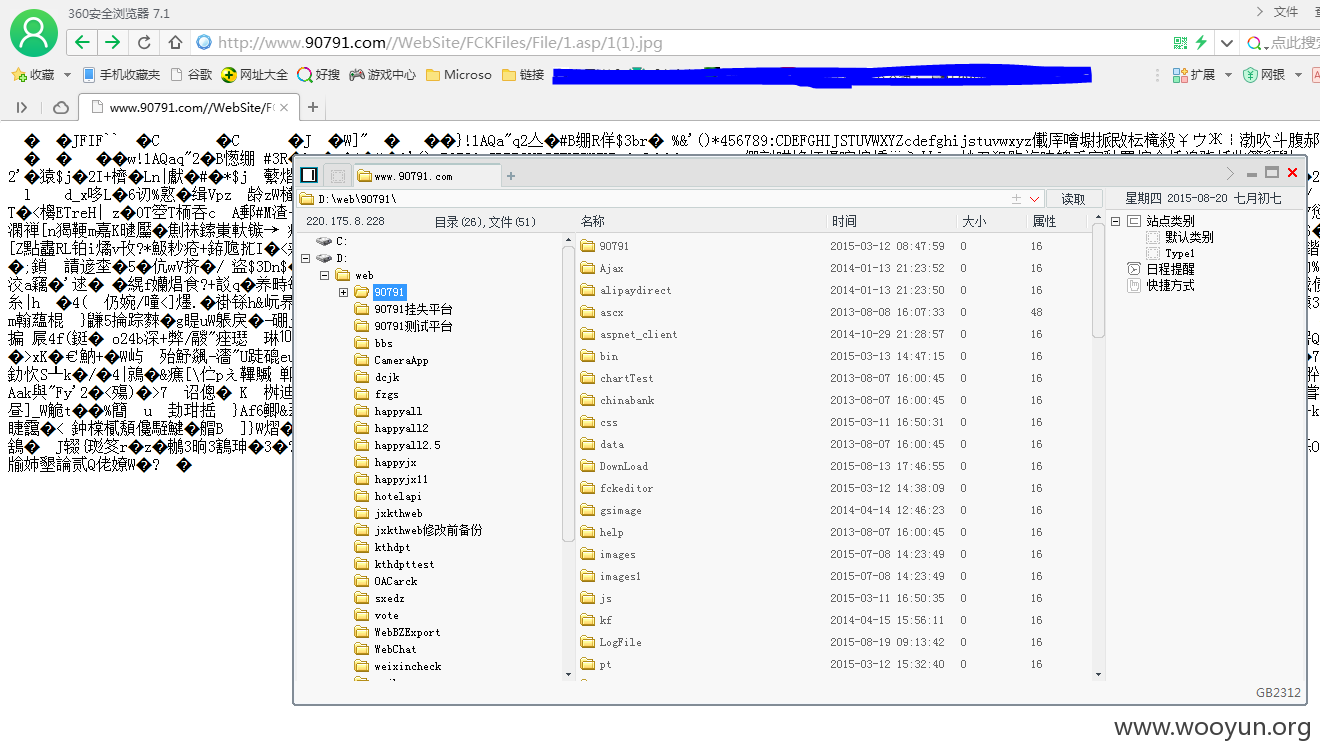Open the browser home page icon
The width and height of the screenshot is (1320, 756).
pos(175,43)
